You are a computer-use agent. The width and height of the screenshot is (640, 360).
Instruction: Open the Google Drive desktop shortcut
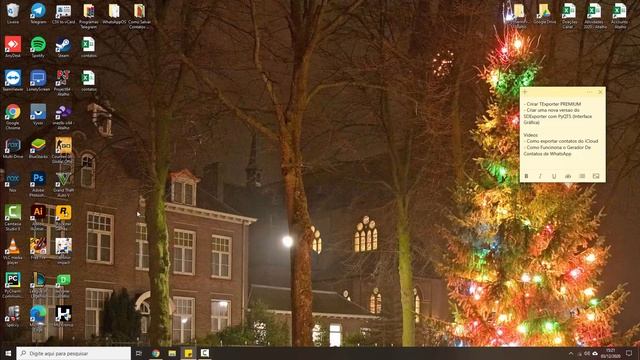click(544, 13)
